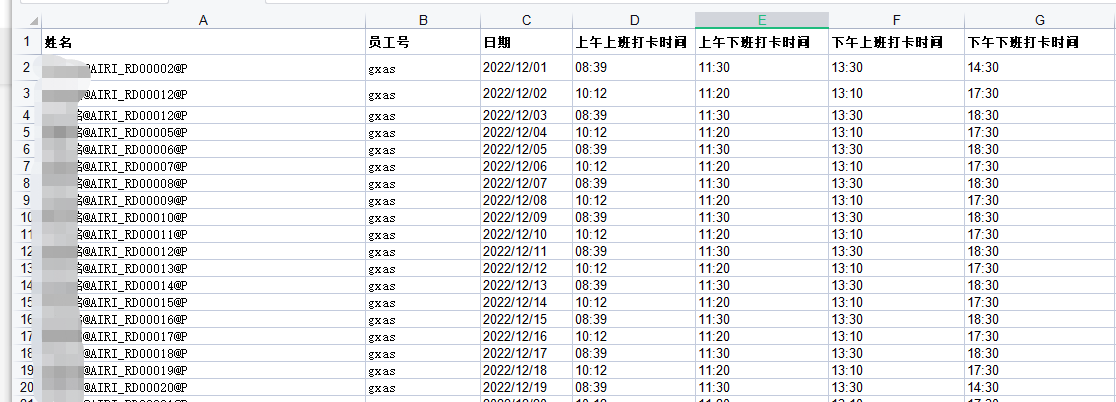Click the 员工号 header cell
1116x402 pixels.
click(x=423, y=42)
